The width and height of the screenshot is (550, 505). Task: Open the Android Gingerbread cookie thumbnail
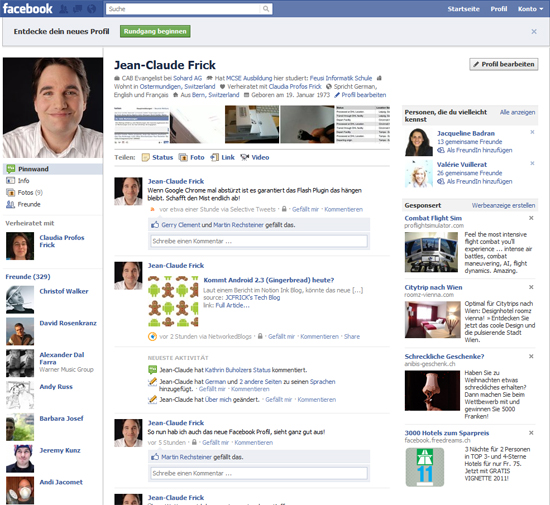[173, 301]
